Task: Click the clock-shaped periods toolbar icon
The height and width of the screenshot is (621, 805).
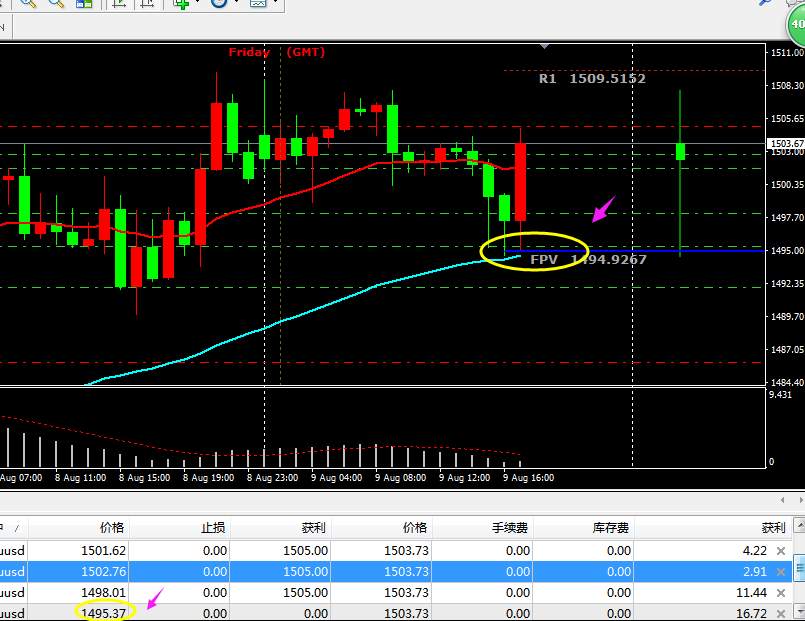Action: (219, 3)
